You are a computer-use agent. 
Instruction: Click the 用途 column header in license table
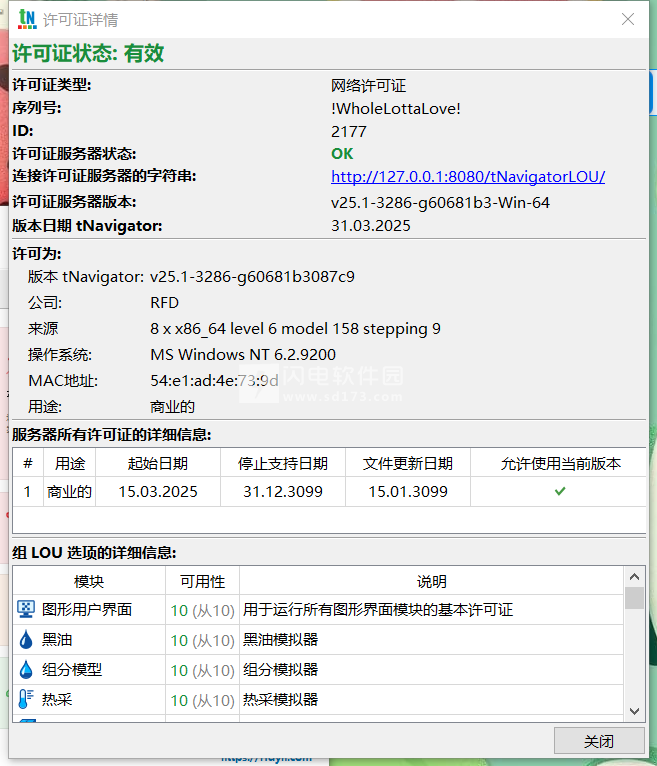[x=70, y=463]
